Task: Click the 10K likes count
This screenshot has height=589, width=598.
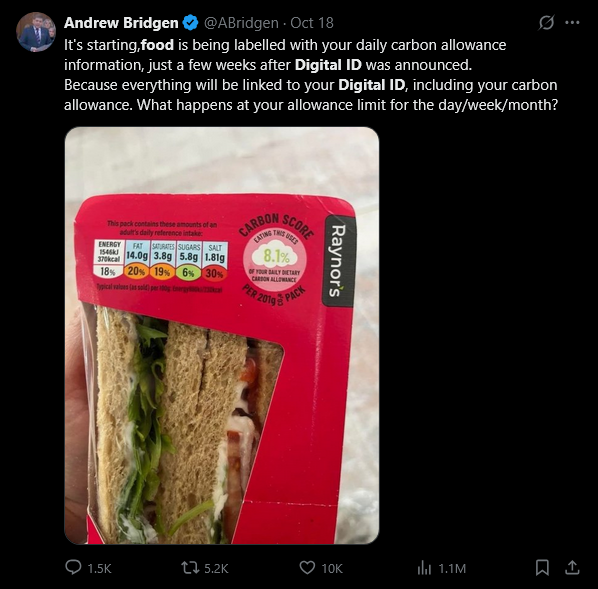Action: click(332, 569)
